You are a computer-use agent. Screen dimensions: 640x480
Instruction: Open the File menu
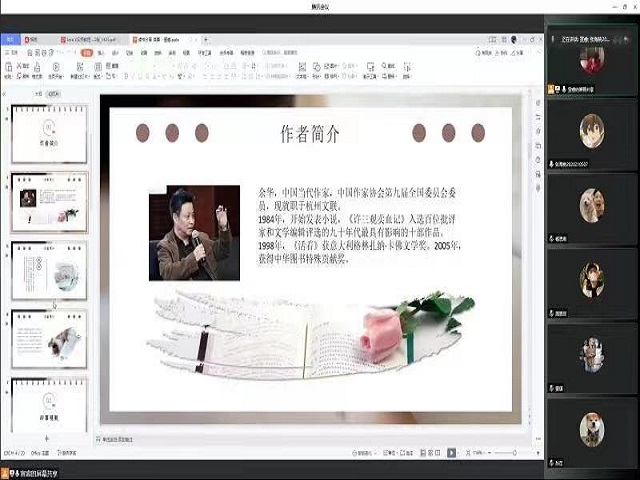coord(11,53)
